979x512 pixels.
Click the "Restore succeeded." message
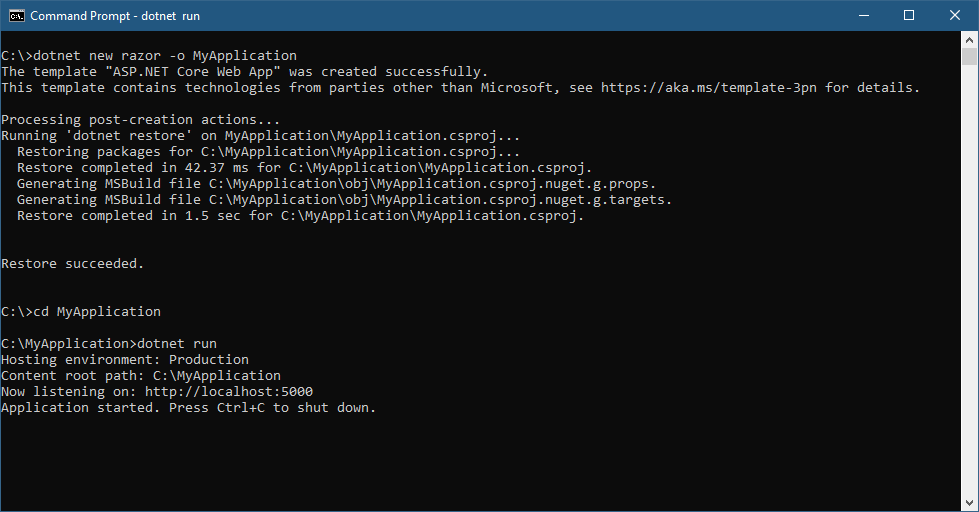[x=73, y=264]
